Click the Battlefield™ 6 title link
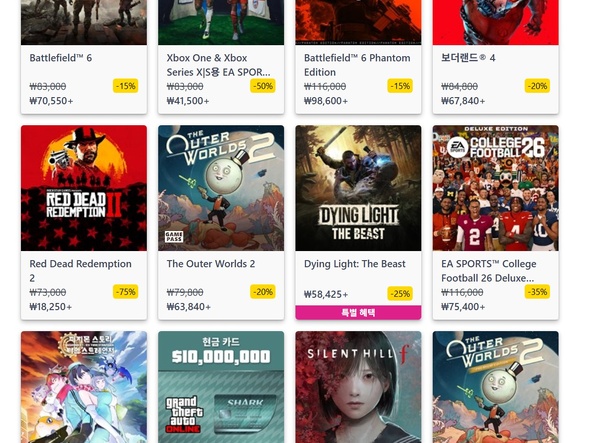The width and height of the screenshot is (590, 443). [61, 58]
